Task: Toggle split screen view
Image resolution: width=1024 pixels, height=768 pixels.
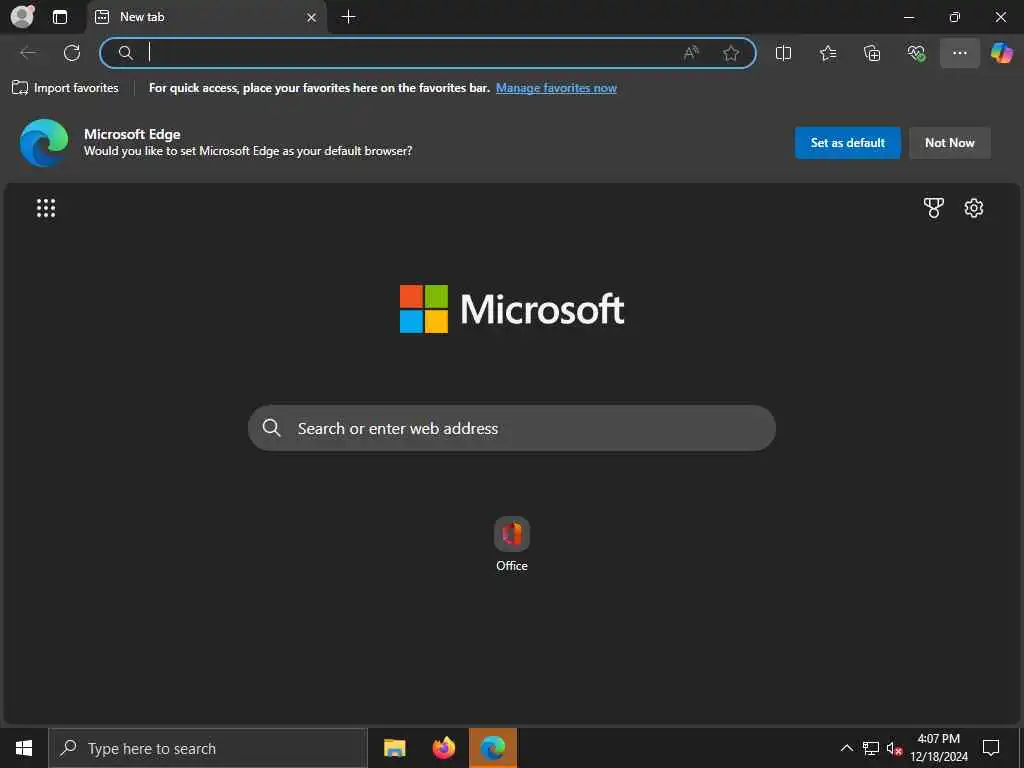Action: point(783,53)
